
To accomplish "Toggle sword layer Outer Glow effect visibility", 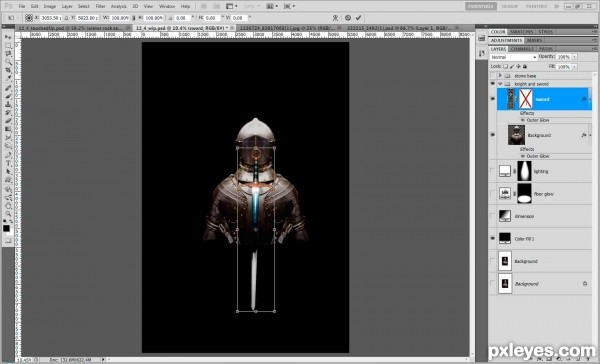I will [523, 120].
